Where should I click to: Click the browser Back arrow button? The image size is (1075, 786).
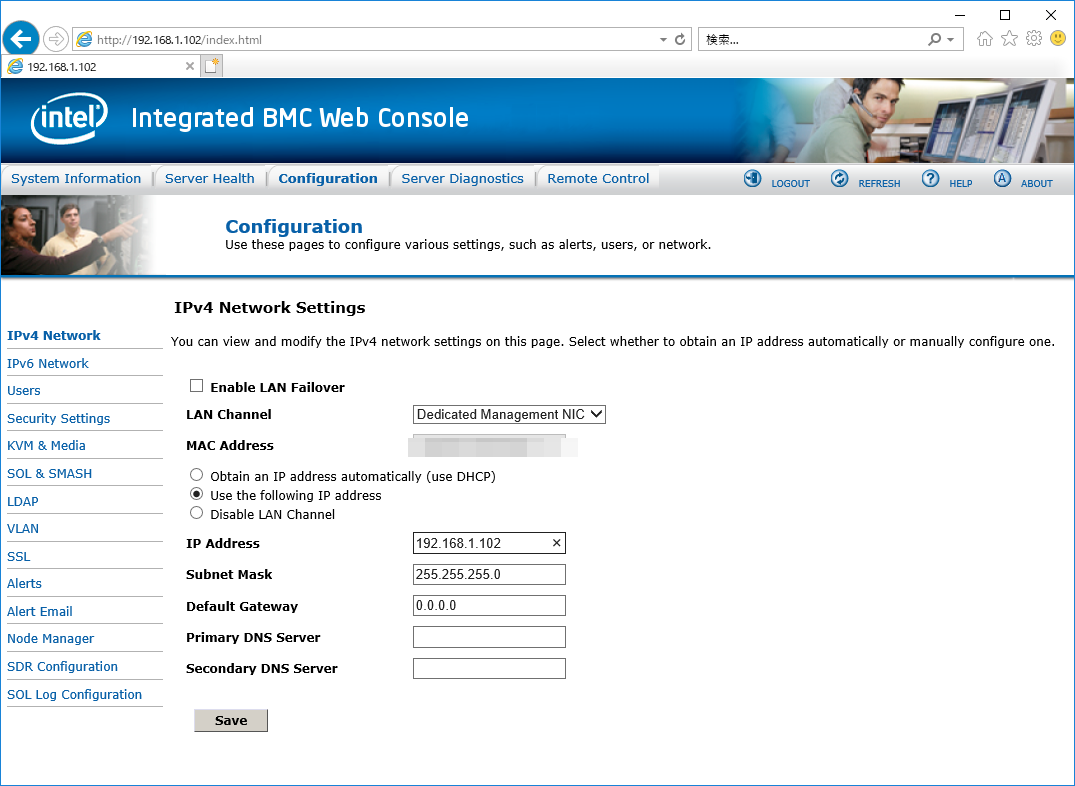pos(21,39)
